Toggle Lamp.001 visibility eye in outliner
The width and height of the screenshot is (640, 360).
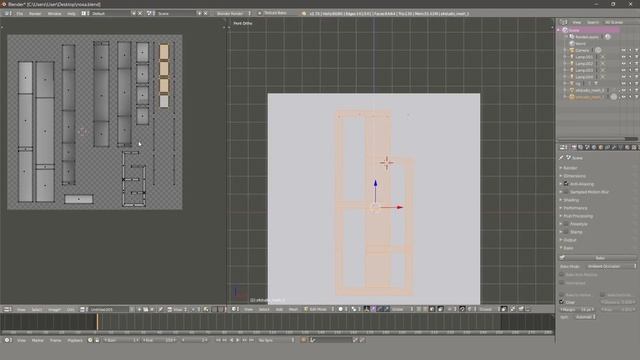click(x=623, y=57)
